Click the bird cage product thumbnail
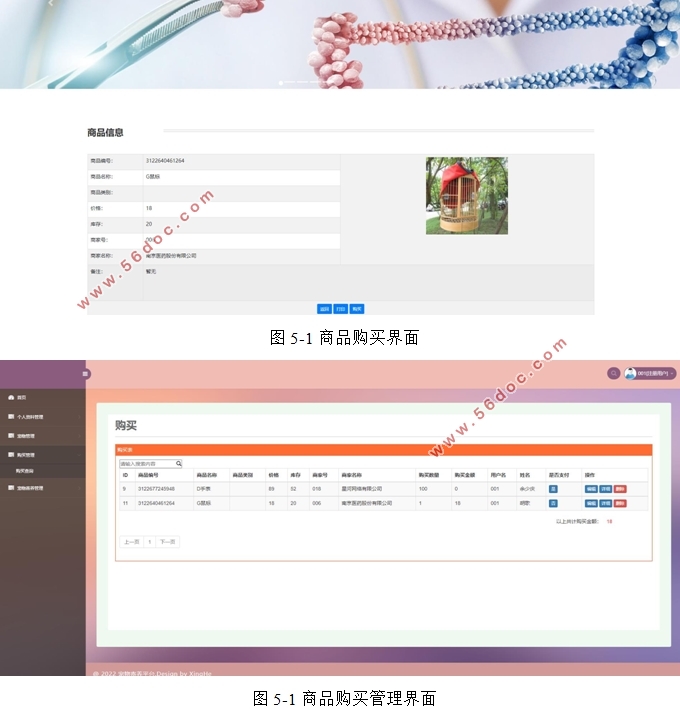The image size is (680, 709). click(x=466, y=196)
